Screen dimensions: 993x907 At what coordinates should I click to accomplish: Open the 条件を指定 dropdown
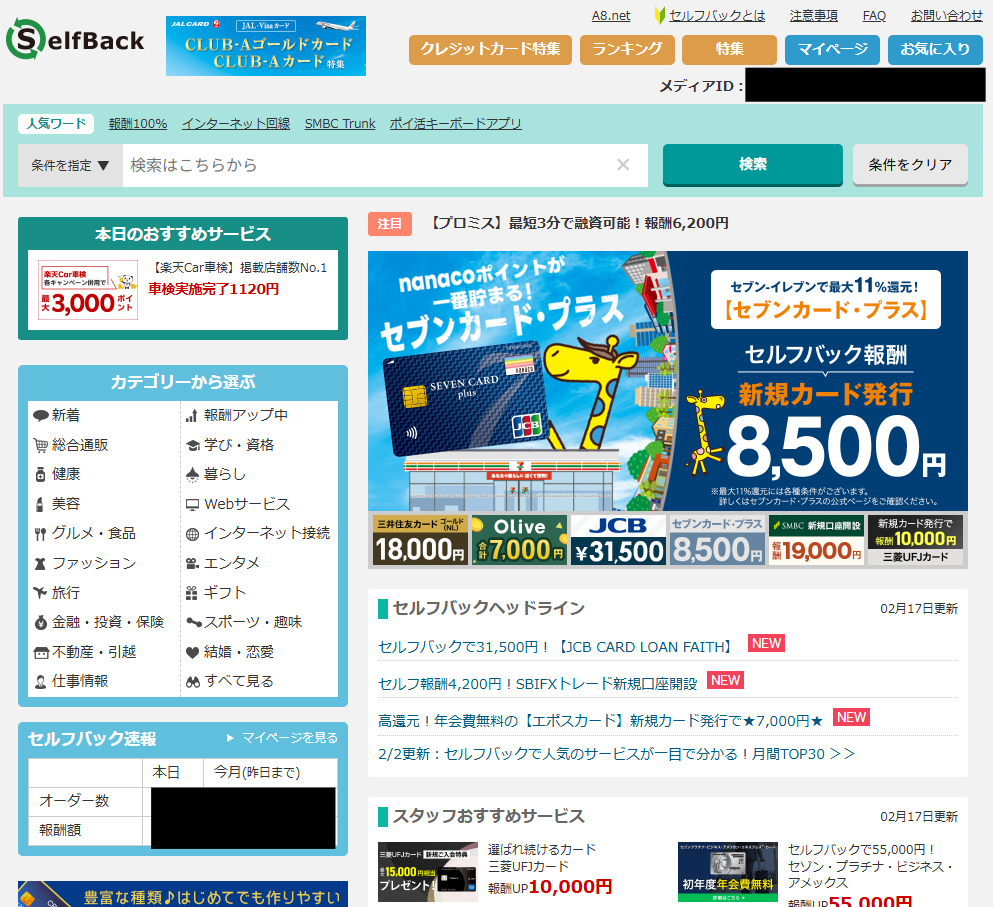click(x=70, y=165)
